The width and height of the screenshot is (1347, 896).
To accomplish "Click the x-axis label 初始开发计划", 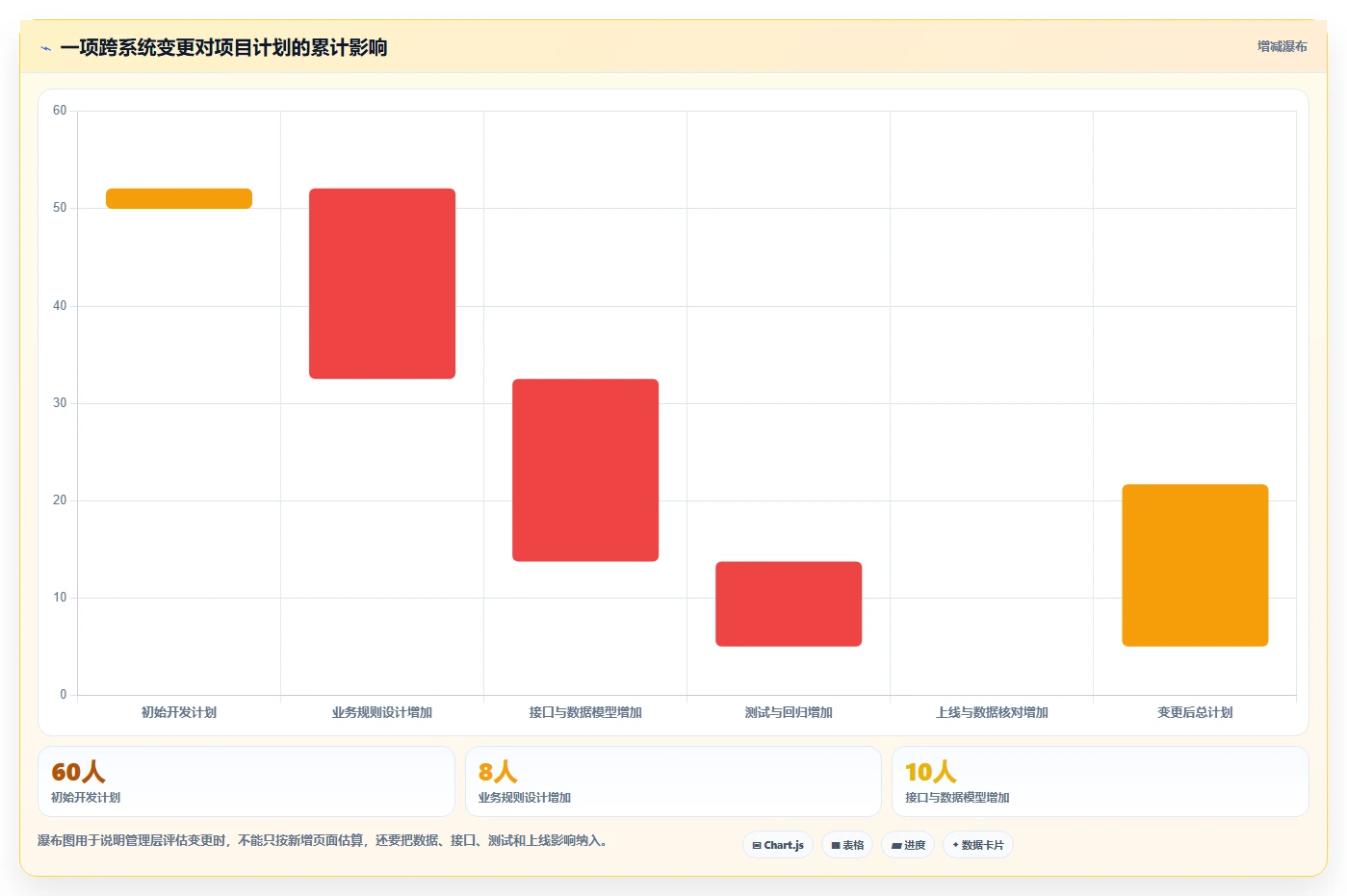I will click(x=179, y=712).
